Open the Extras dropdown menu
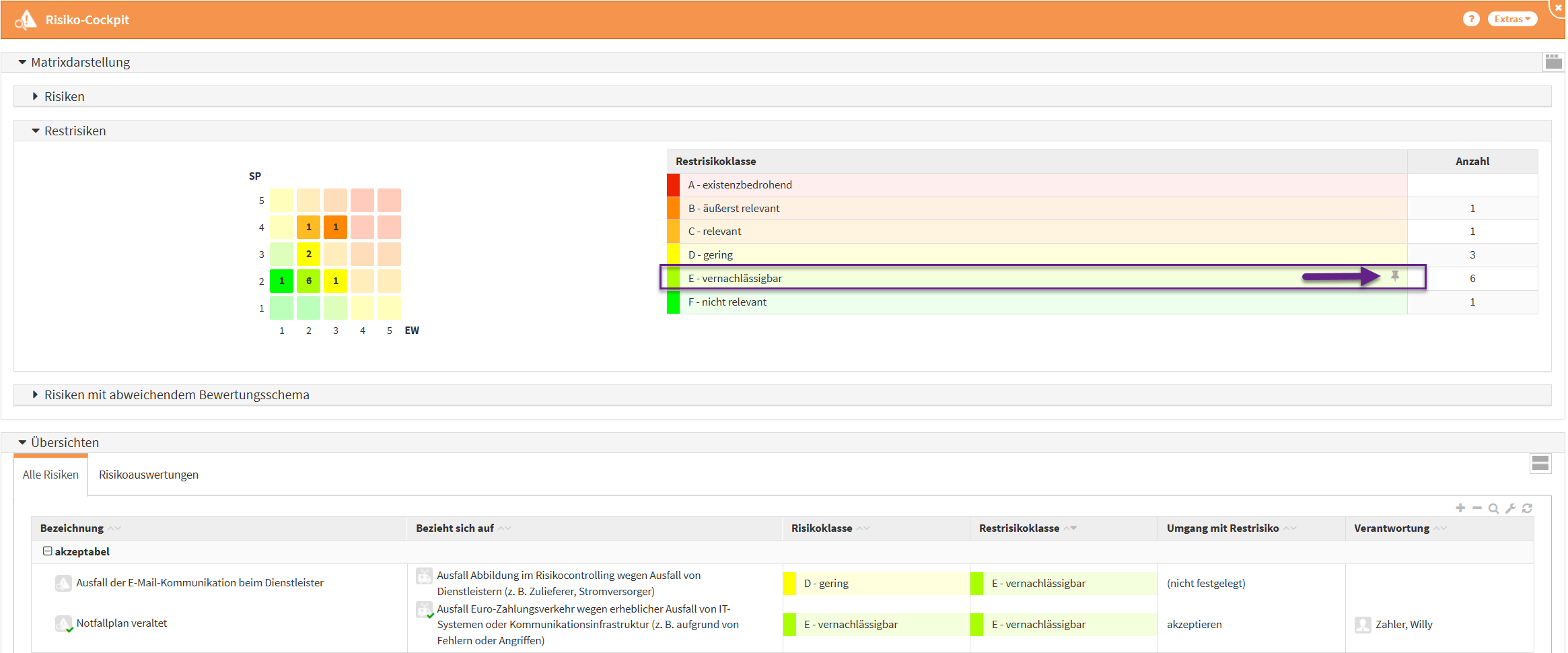 (x=1512, y=19)
